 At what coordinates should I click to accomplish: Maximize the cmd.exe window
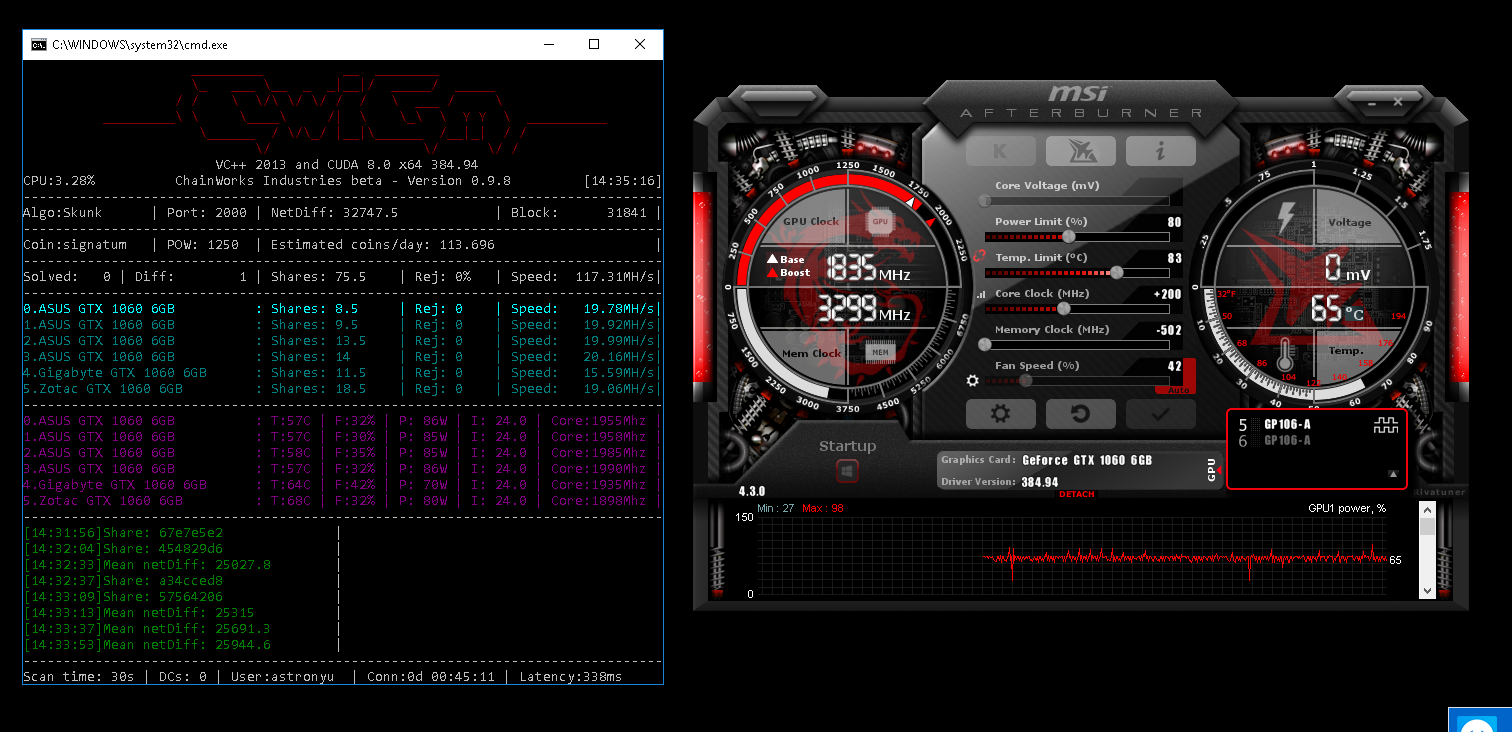pyautogui.click(x=594, y=44)
